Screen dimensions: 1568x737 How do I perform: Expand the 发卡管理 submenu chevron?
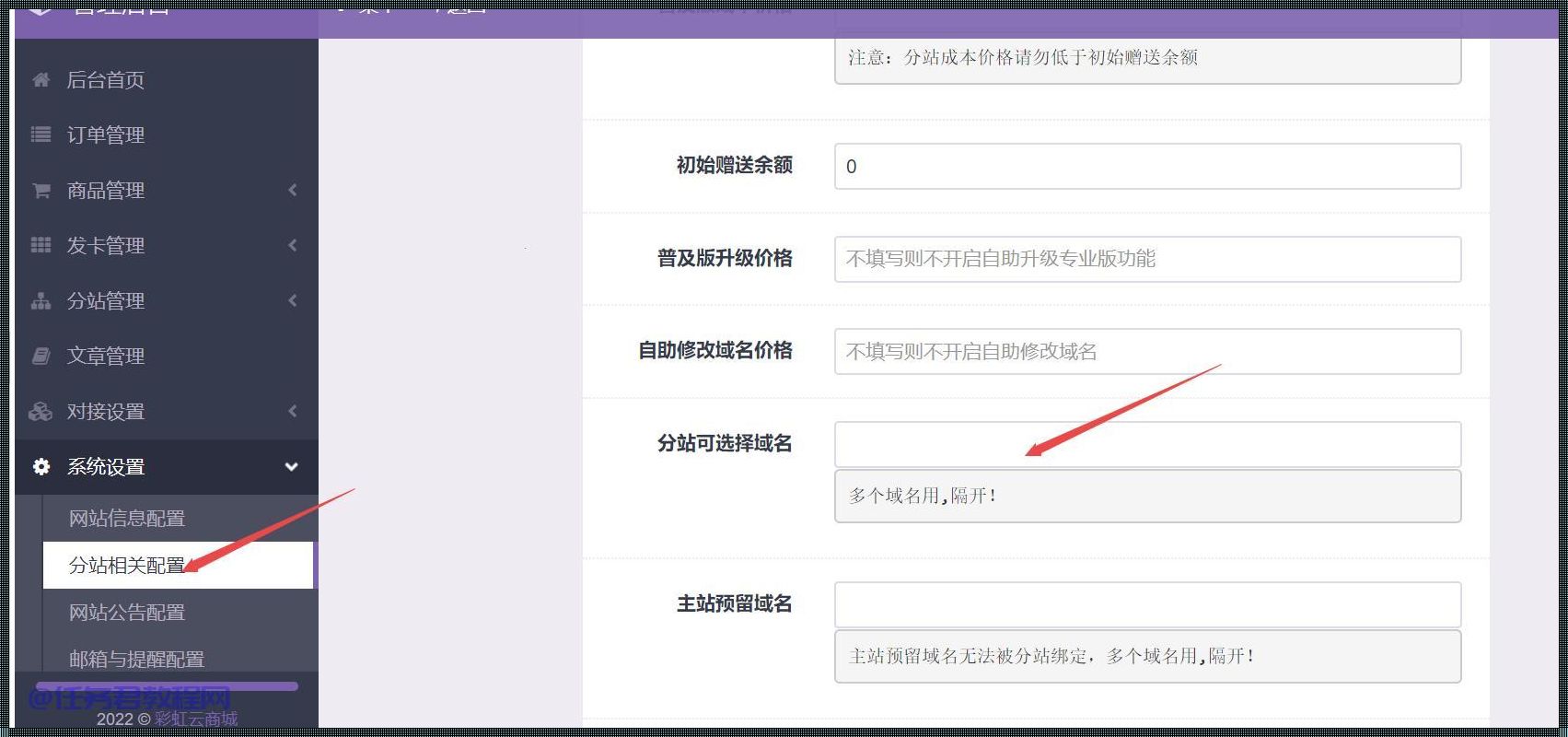293,245
